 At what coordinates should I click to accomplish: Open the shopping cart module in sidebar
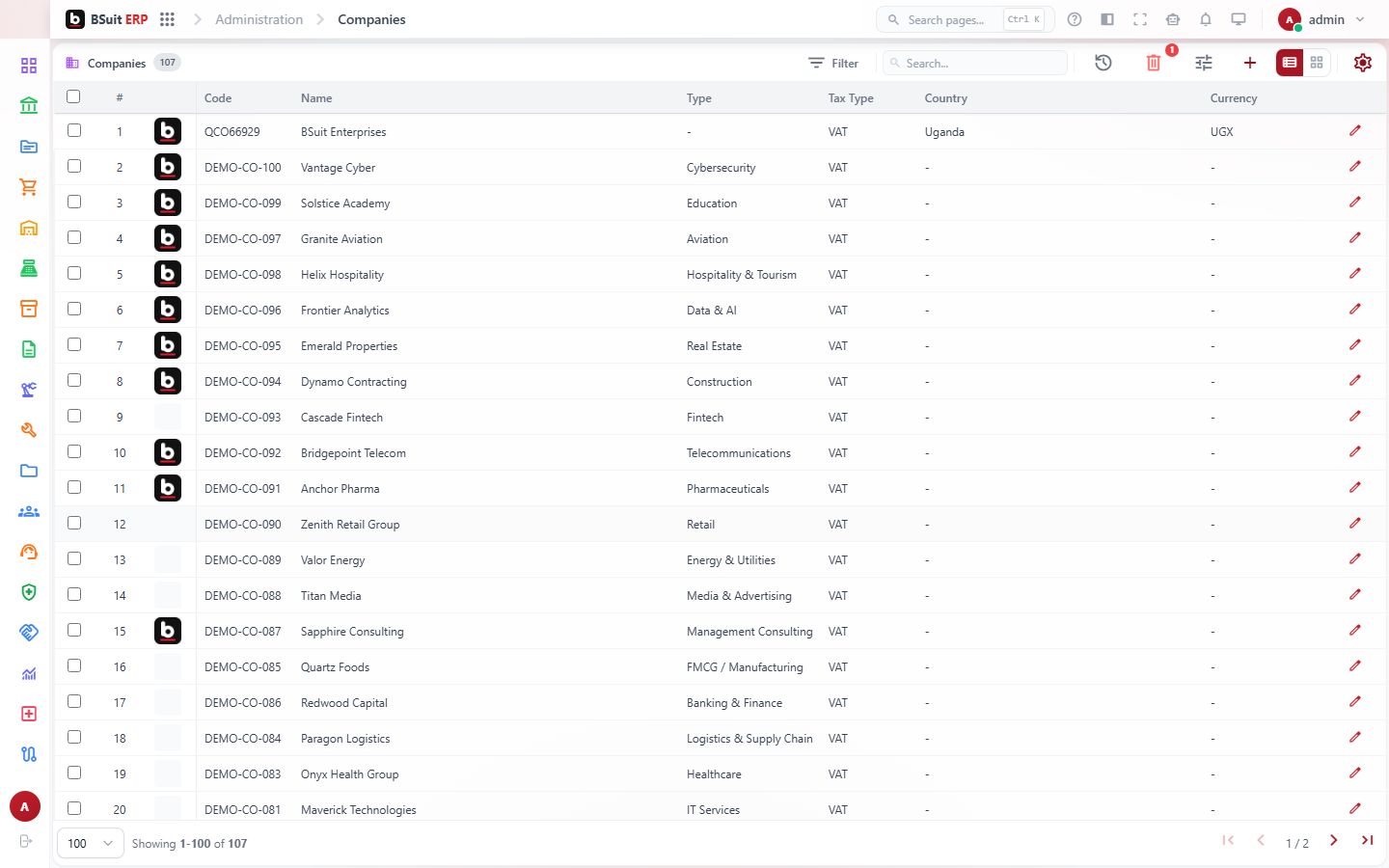pyautogui.click(x=29, y=187)
